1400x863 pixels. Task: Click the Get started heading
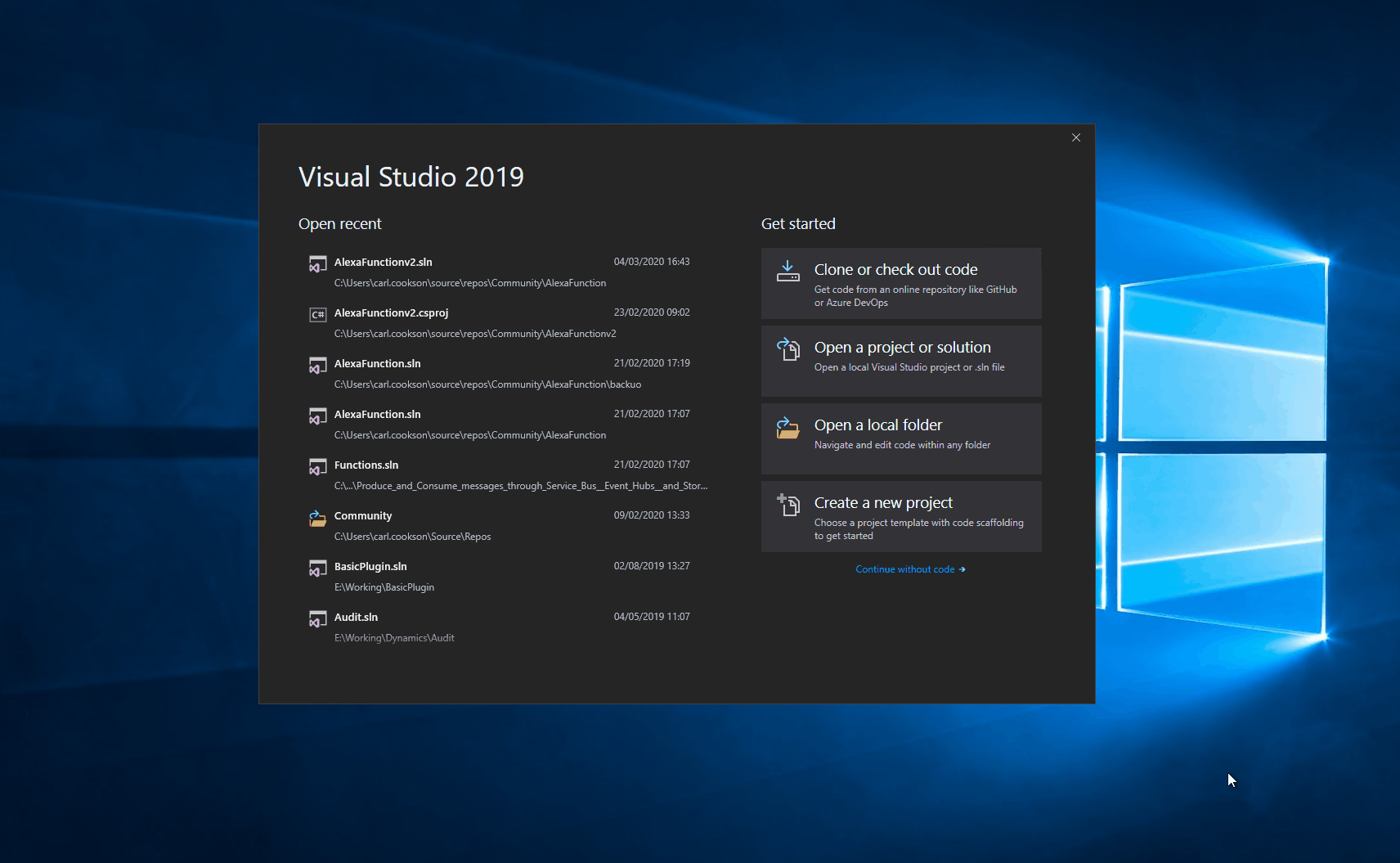[x=798, y=224]
